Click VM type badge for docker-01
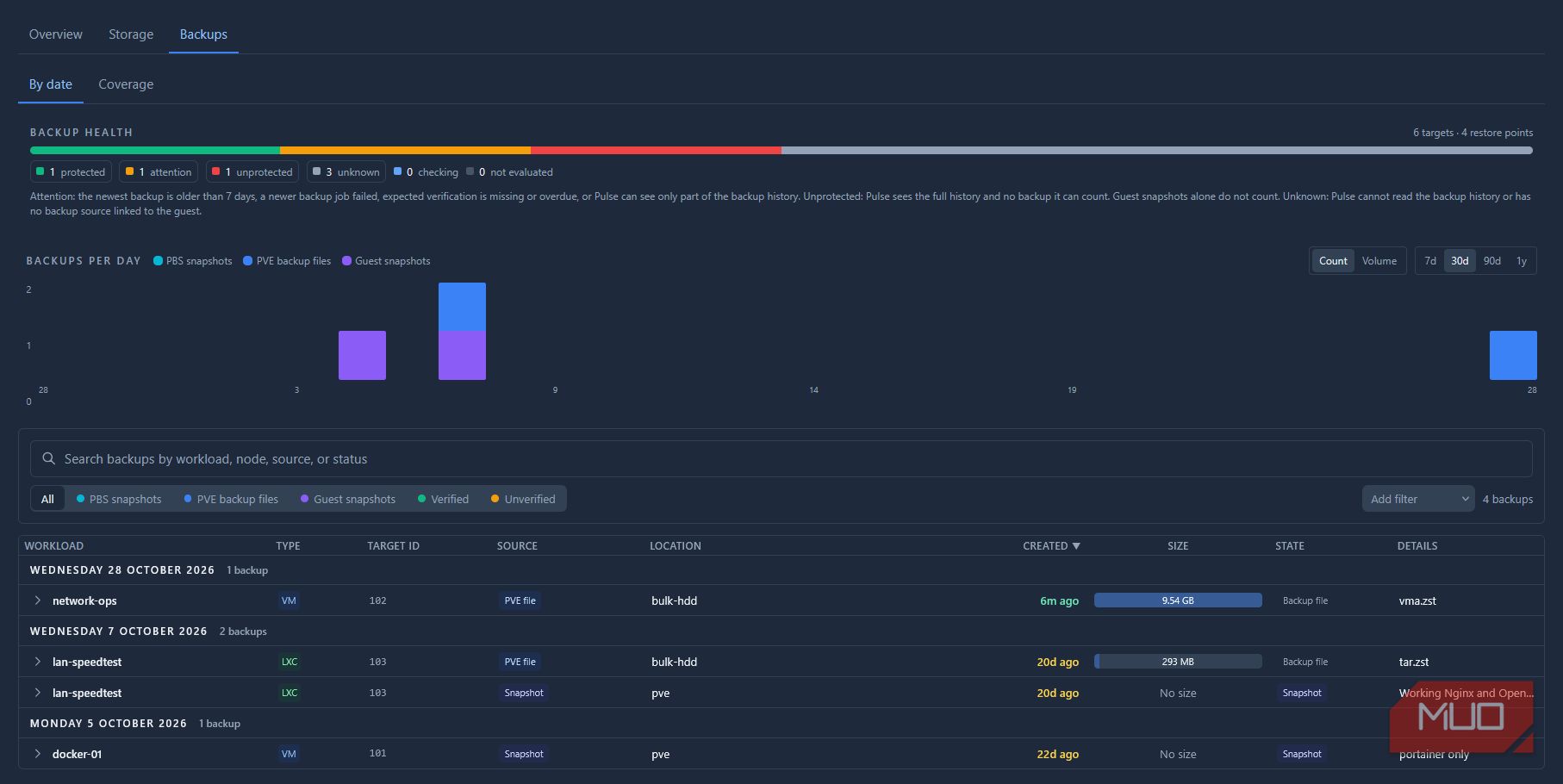Viewport: 1563px width, 784px height. (x=289, y=754)
